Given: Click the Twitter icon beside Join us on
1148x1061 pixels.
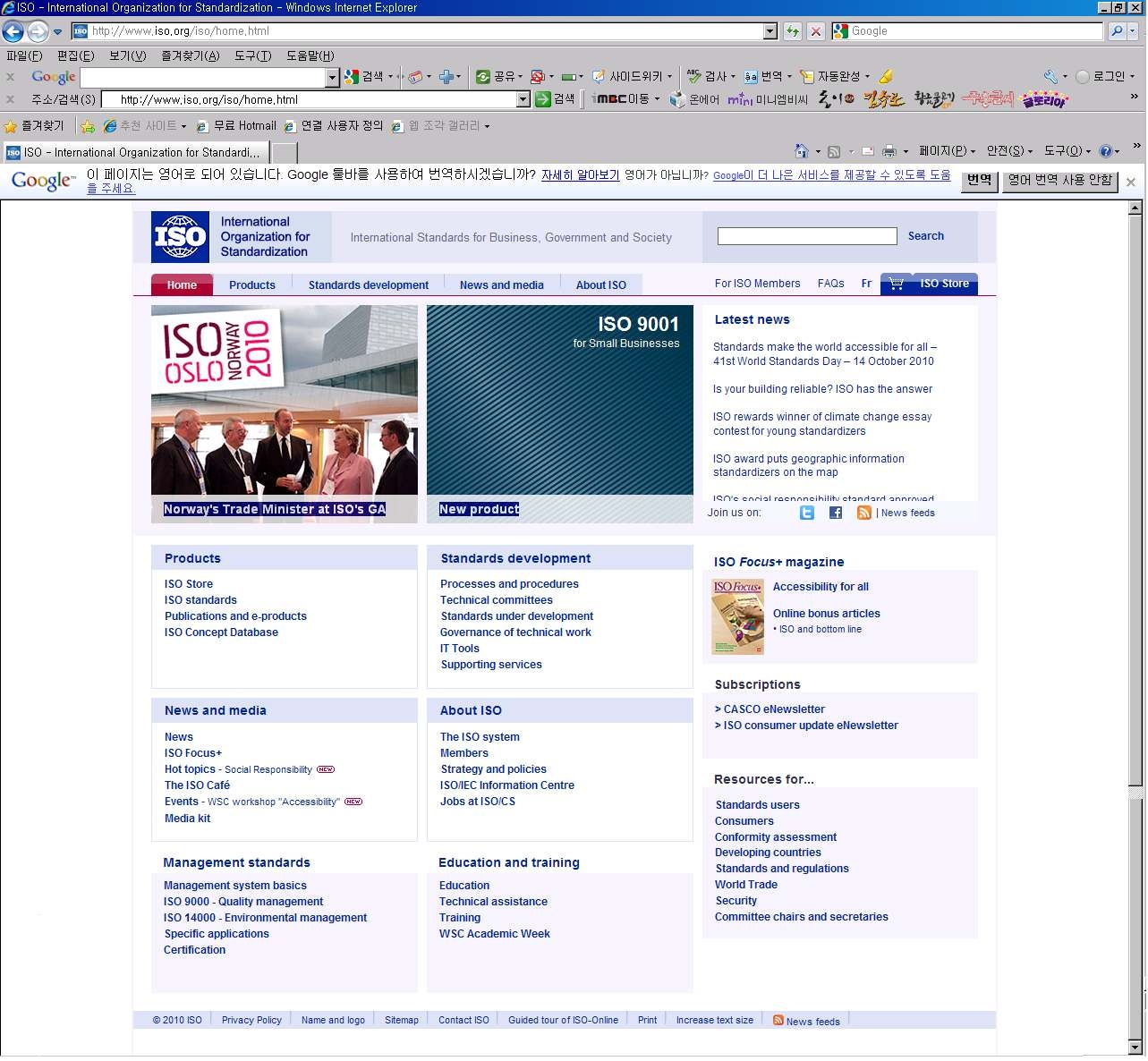Looking at the screenshot, I should coord(807,513).
